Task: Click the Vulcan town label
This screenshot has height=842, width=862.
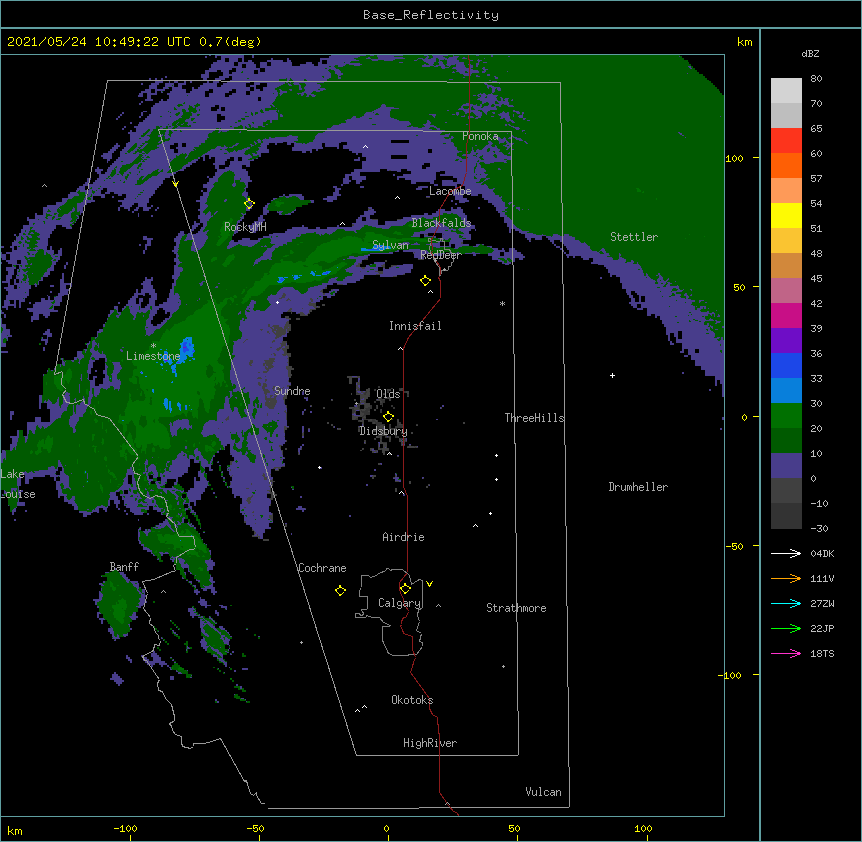Action: click(543, 792)
